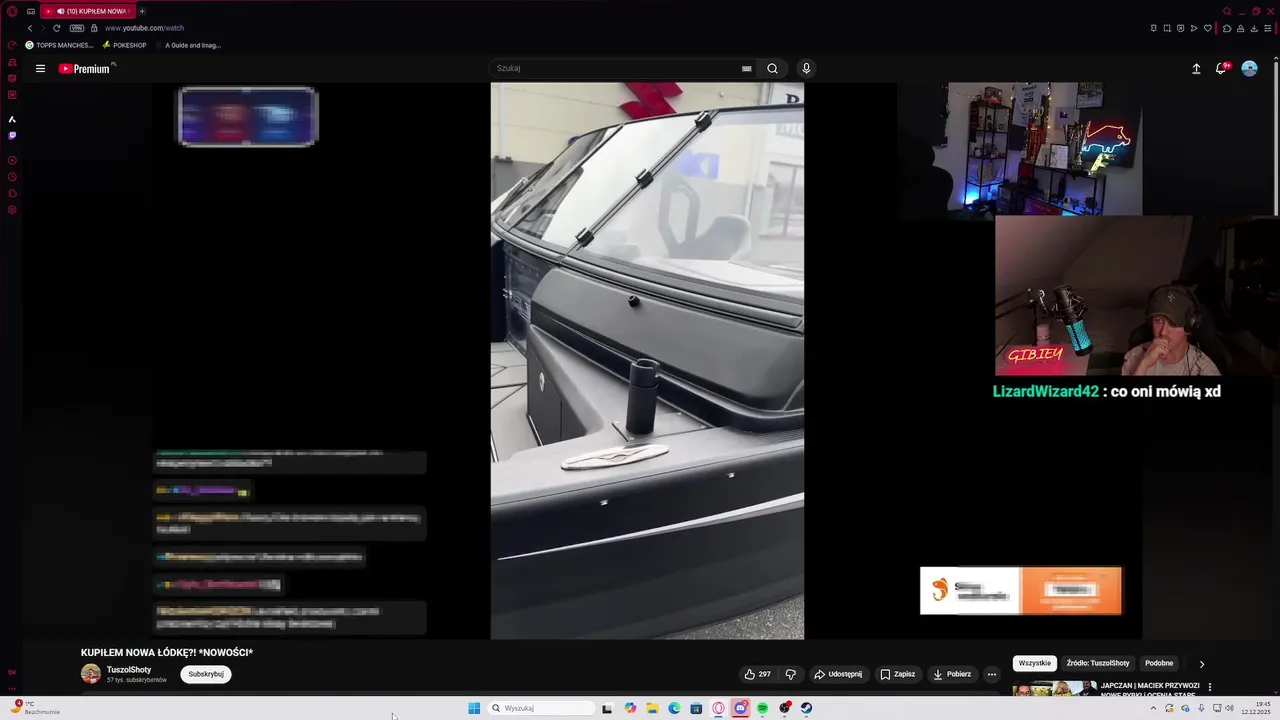
Task: Open Spotify from the taskbar
Action: (x=762, y=708)
